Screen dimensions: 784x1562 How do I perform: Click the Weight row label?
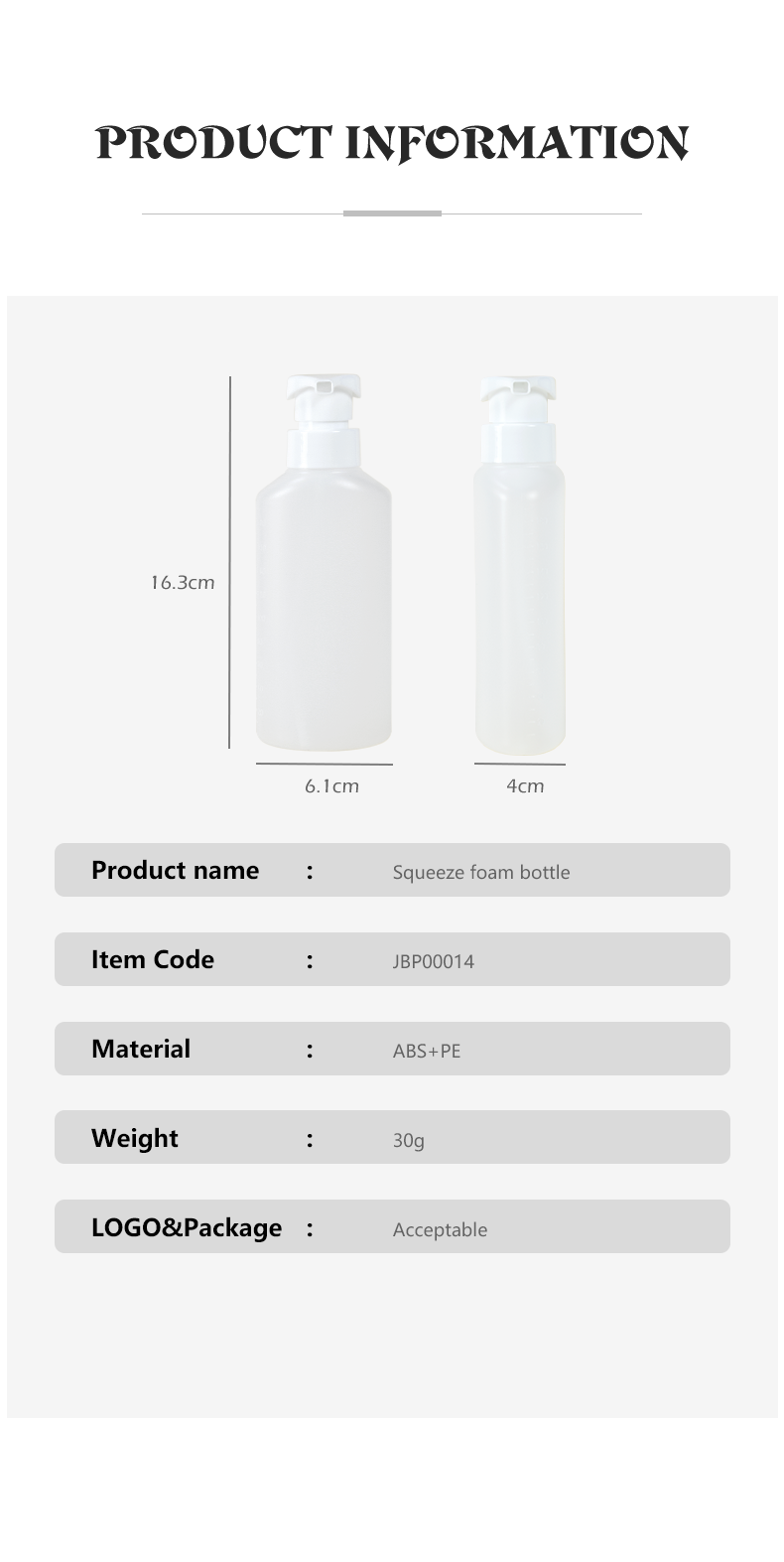point(135,1139)
